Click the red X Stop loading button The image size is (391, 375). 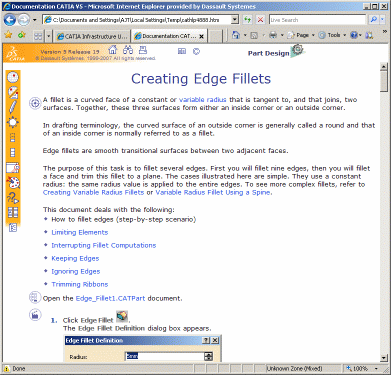click(260, 20)
